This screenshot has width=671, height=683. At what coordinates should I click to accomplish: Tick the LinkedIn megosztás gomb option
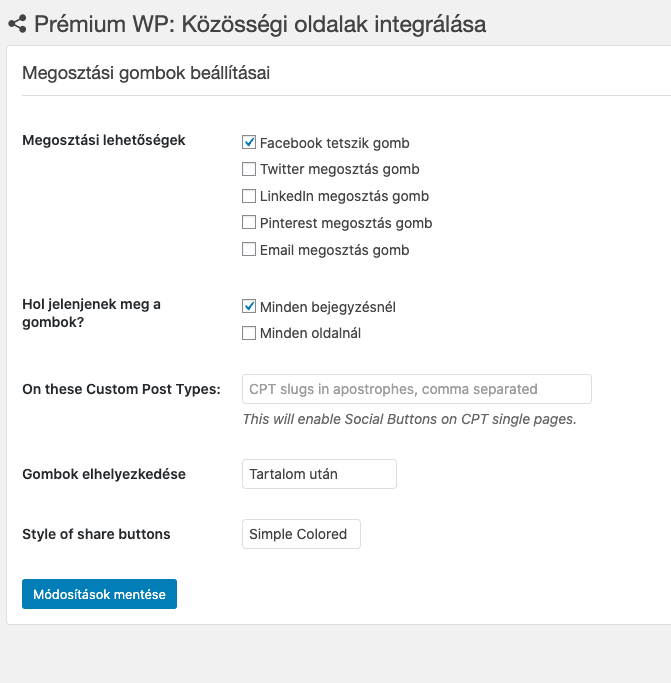coord(249,196)
